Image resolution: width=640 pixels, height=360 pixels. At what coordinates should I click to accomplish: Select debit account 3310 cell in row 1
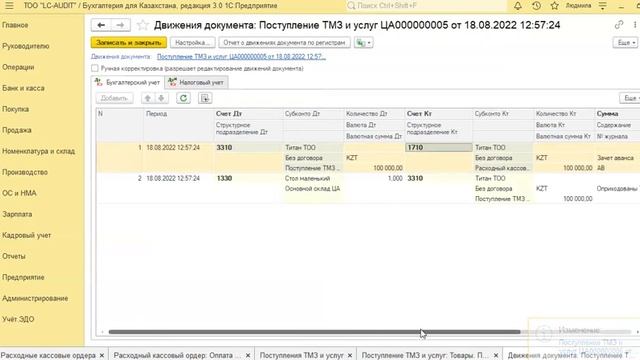248,147
